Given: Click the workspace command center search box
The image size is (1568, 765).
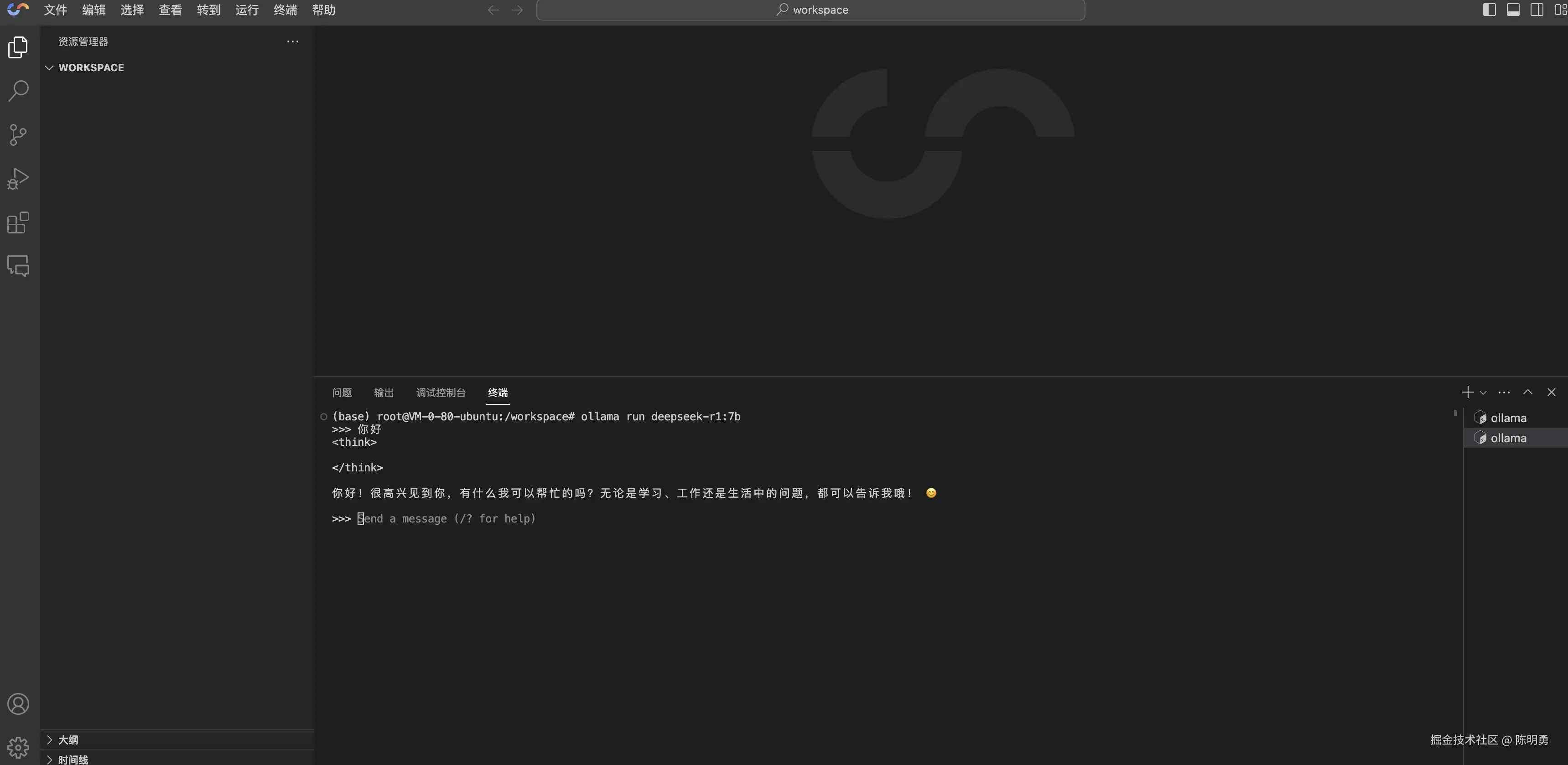Looking at the screenshot, I should (x=810, y=10).
